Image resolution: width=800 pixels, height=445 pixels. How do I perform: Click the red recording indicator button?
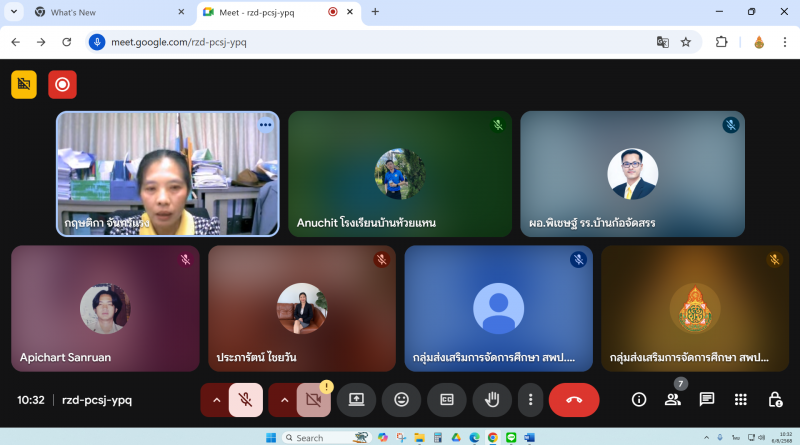(62, 85)
